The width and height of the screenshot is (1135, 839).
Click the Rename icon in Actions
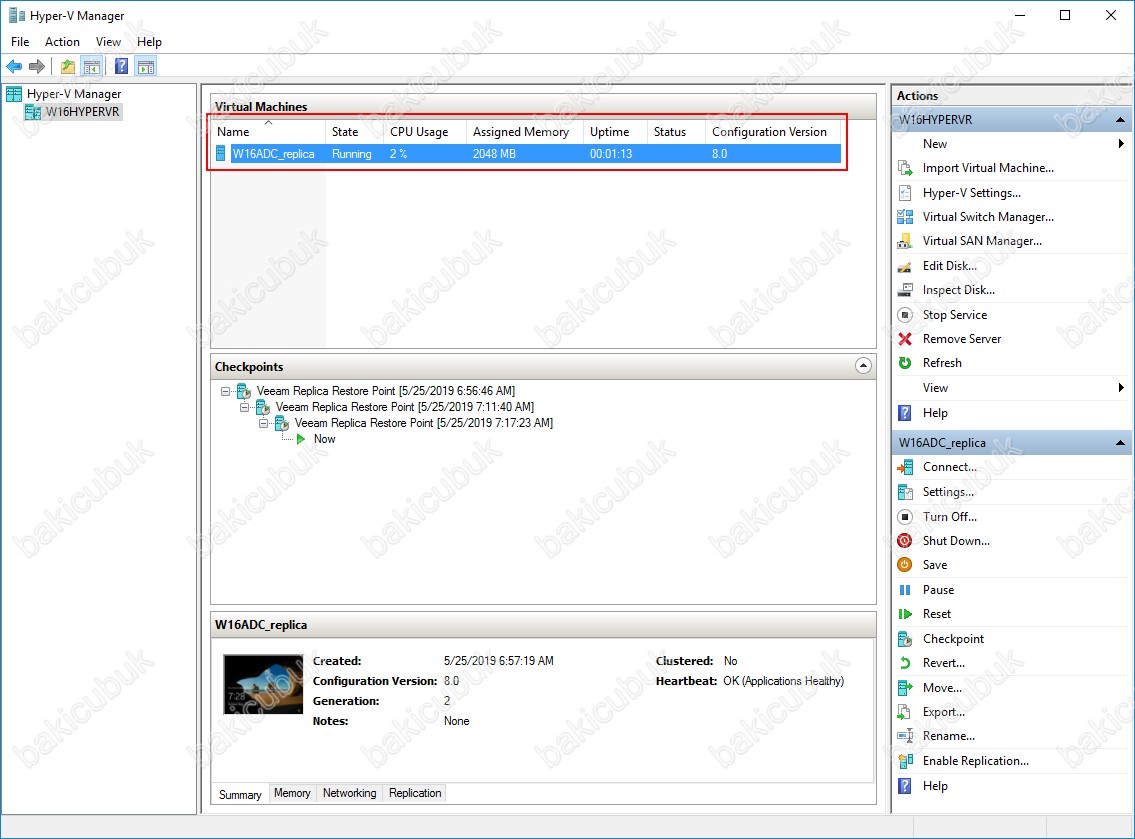pos(905,736)
